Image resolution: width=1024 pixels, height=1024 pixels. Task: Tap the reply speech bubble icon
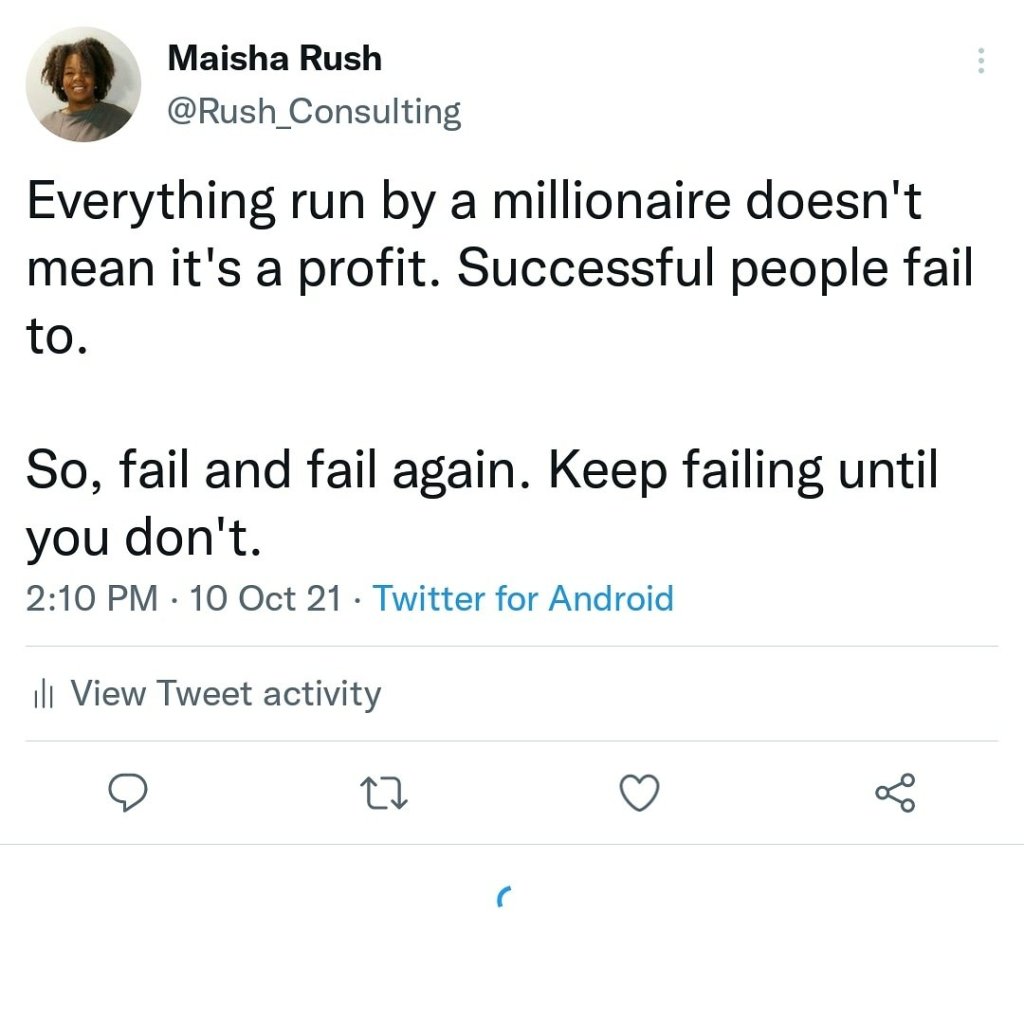128,794
